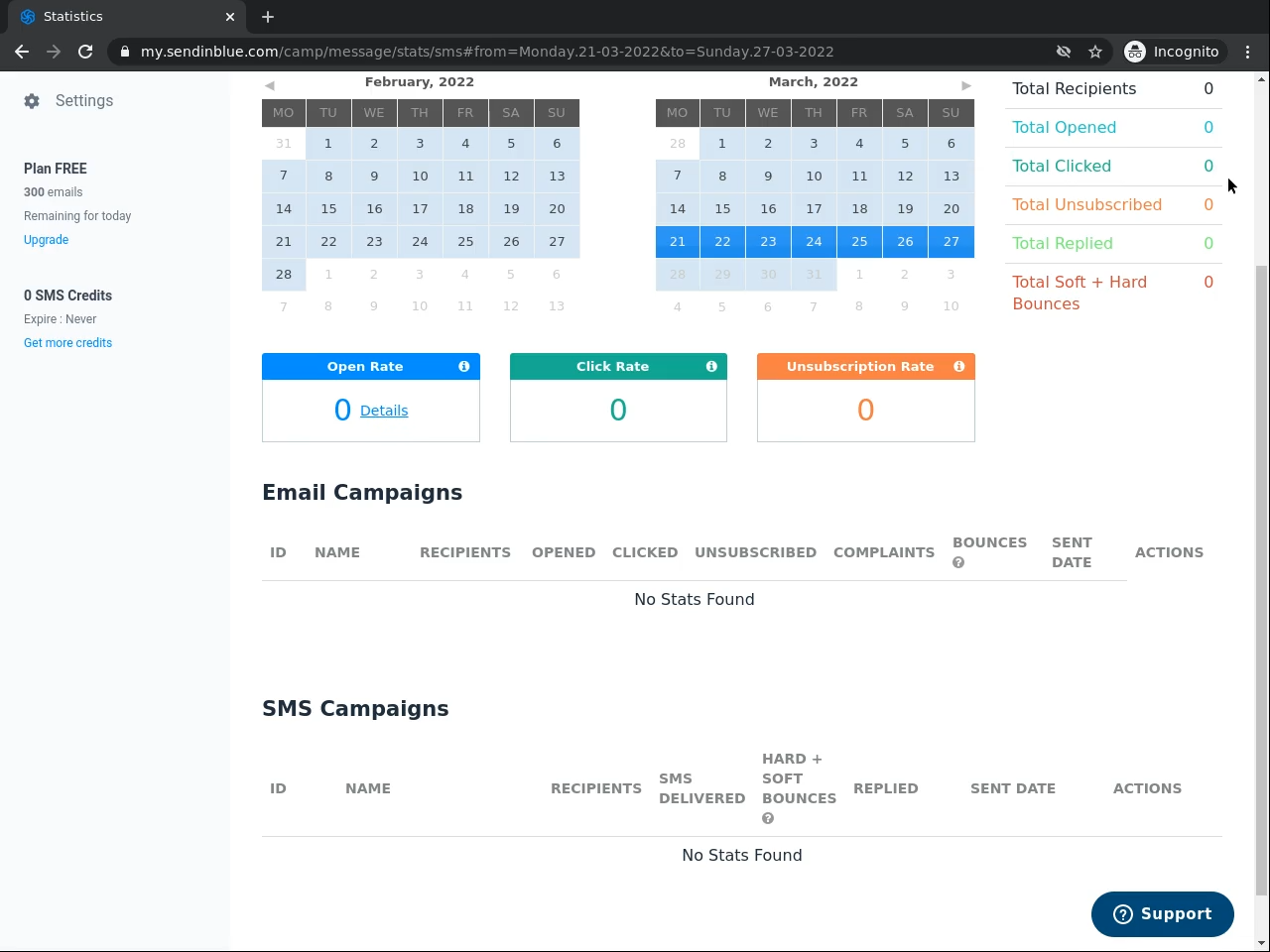Open the Open Rate Details link
Screen dimensions: 1270x952
tap(384, 411)
